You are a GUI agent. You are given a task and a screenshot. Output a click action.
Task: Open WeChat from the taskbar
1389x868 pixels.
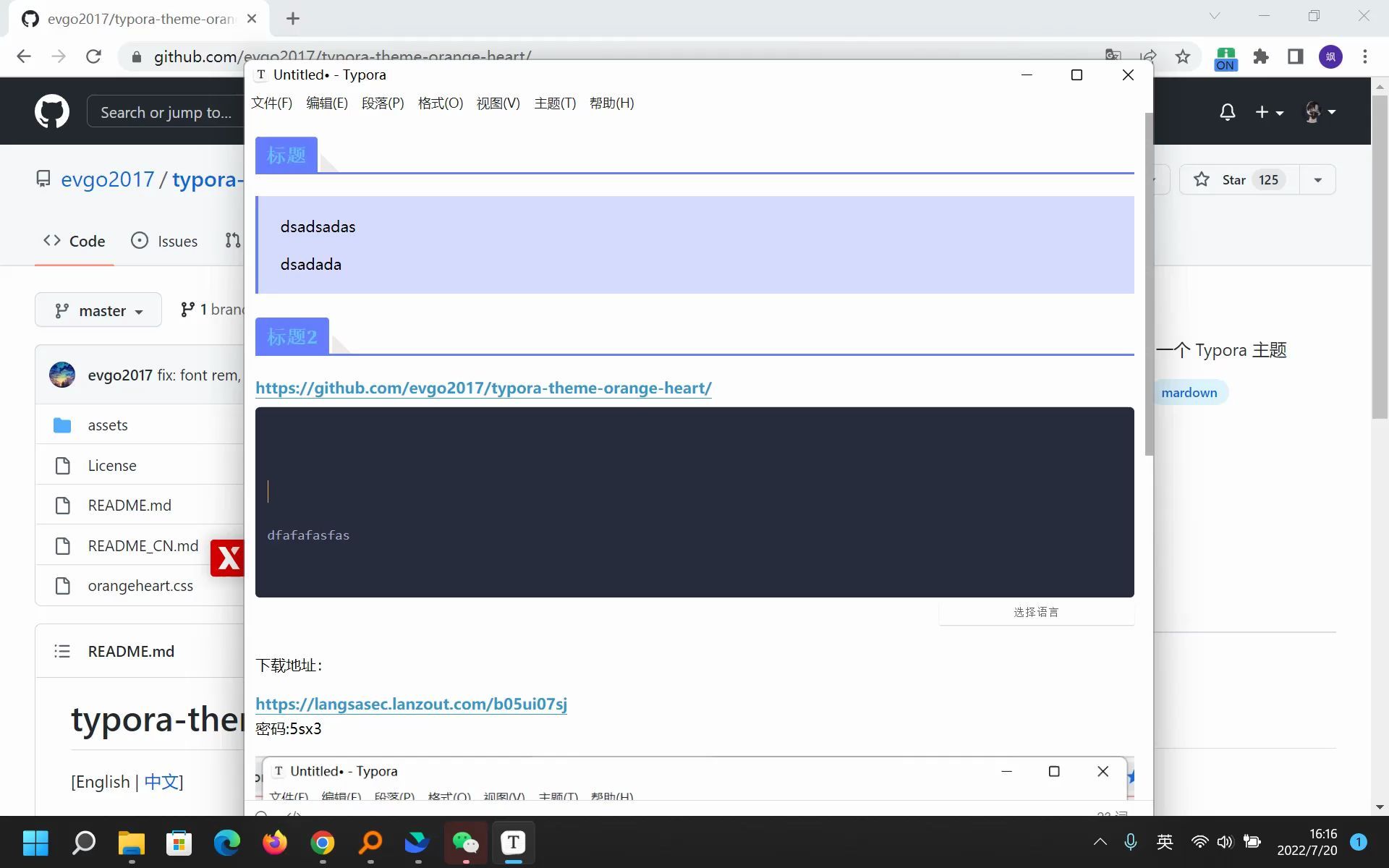click(x=466, y=843)
